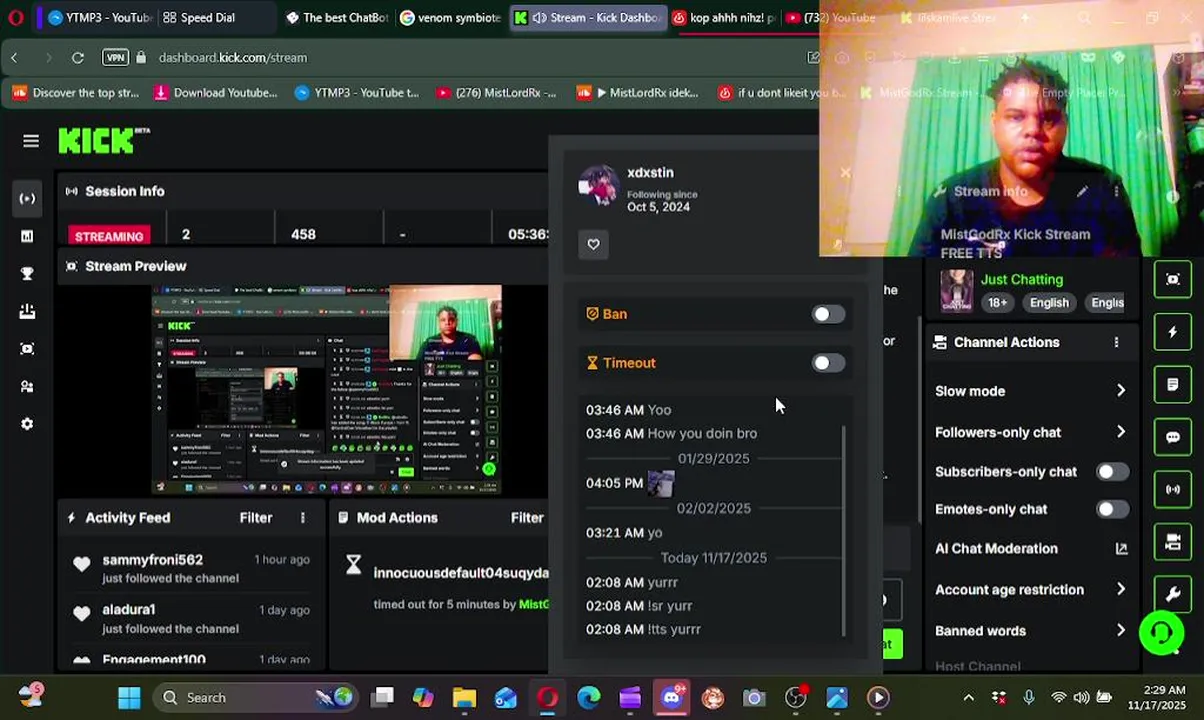Enable Emotes-only chat

1112,509
